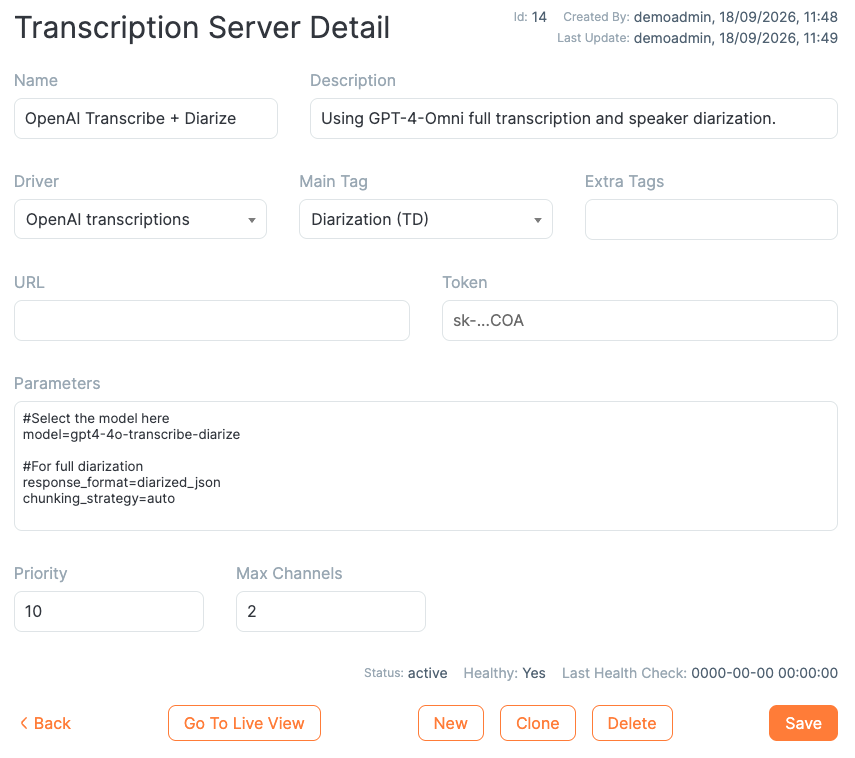The height and width of the screenshot is (758, 855).
Task: Click the Status value active
Action: coord(428,673)
